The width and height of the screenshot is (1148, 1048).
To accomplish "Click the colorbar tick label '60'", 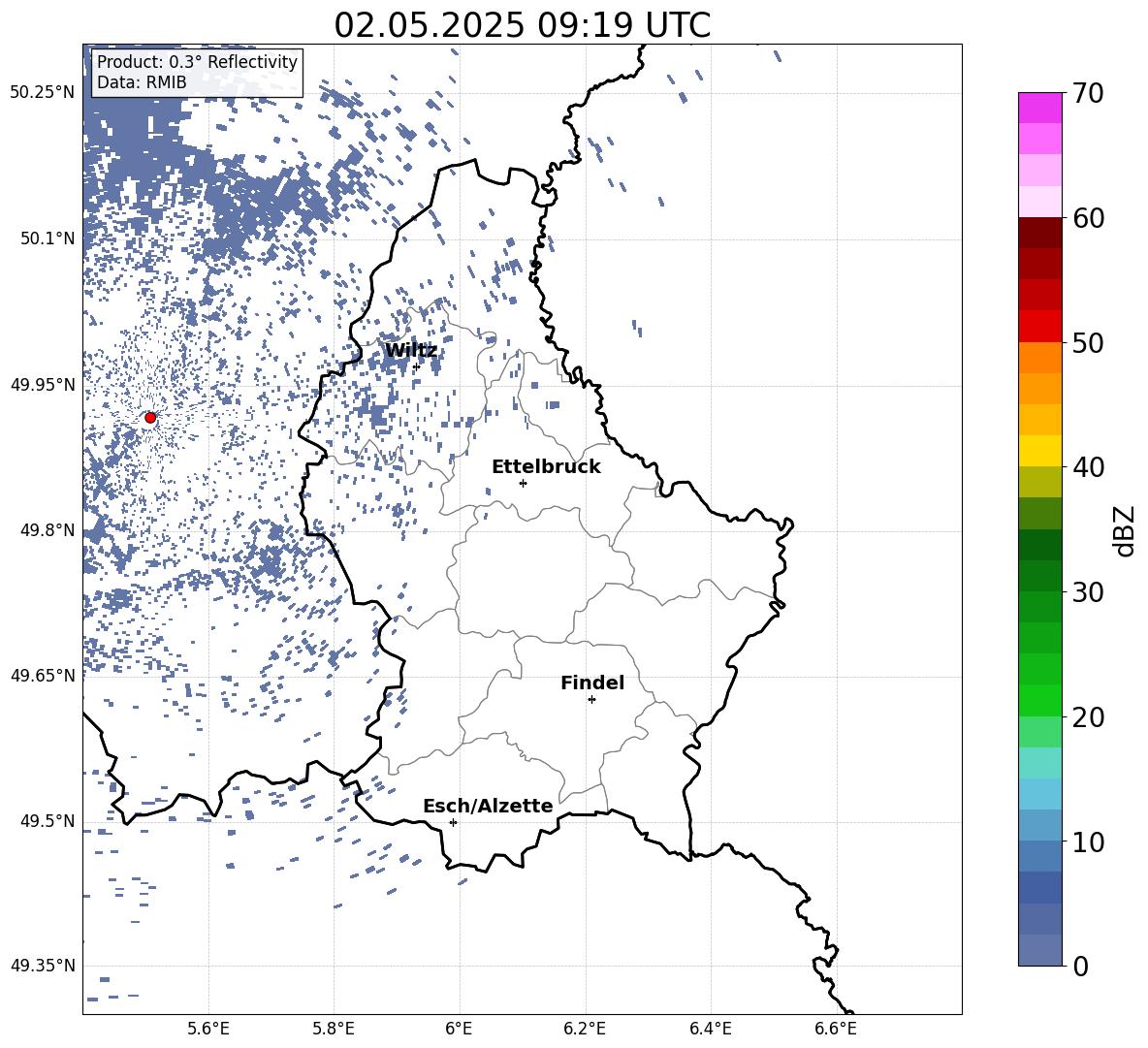I will click(1088, 218).
